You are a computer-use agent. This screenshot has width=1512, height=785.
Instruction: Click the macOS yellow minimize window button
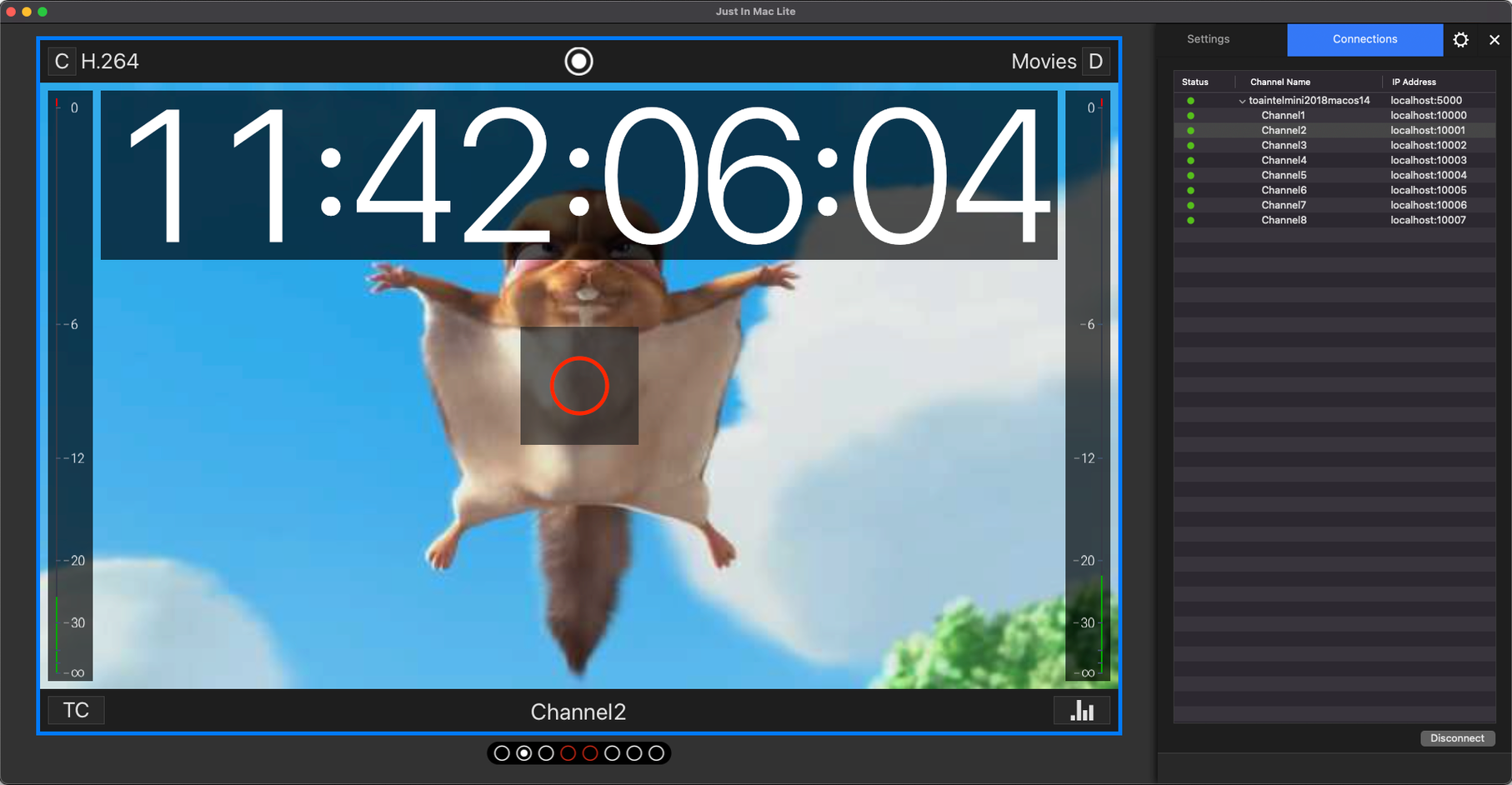(27, 12)
